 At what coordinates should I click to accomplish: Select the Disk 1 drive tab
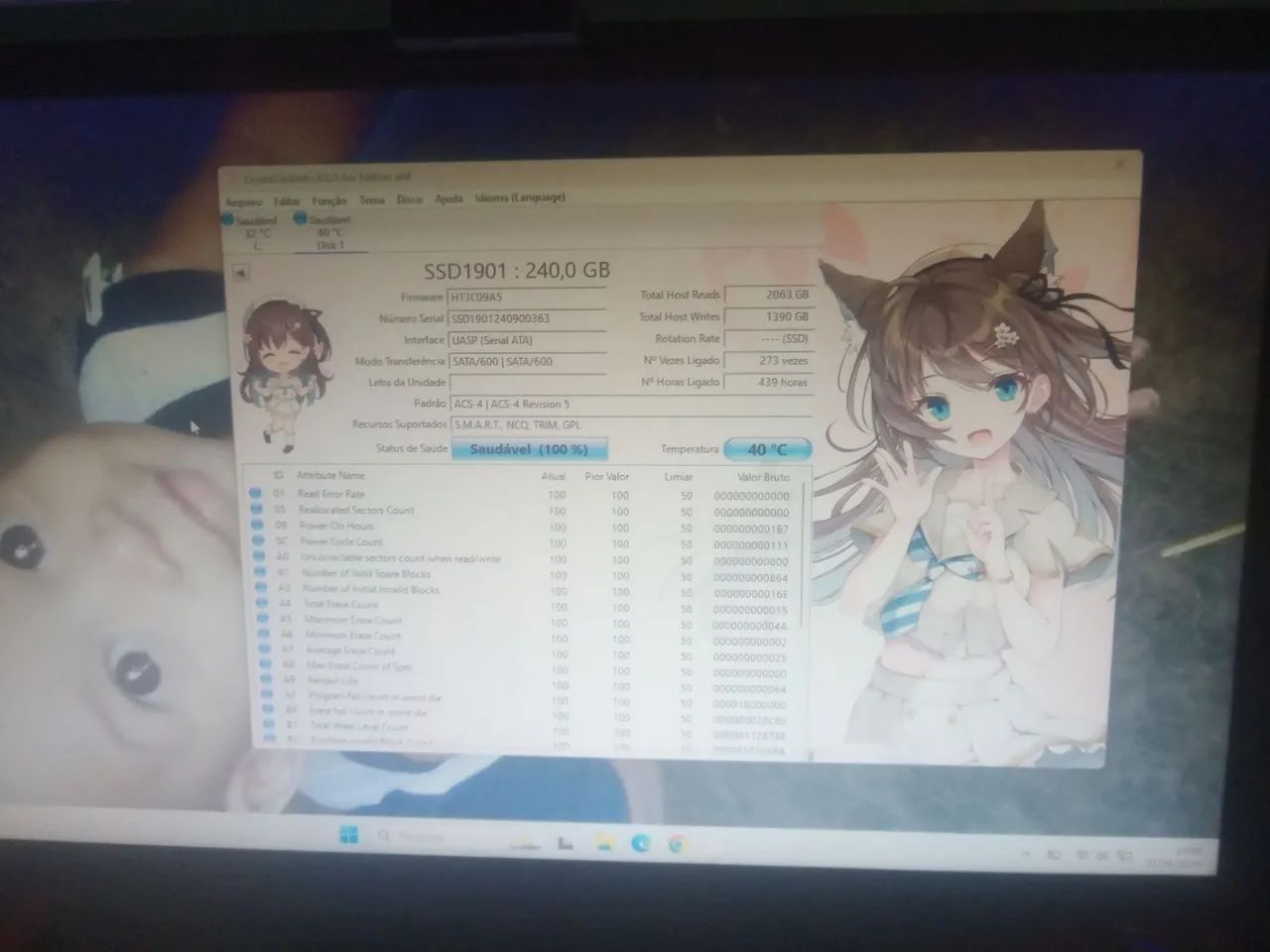point(329,231)
